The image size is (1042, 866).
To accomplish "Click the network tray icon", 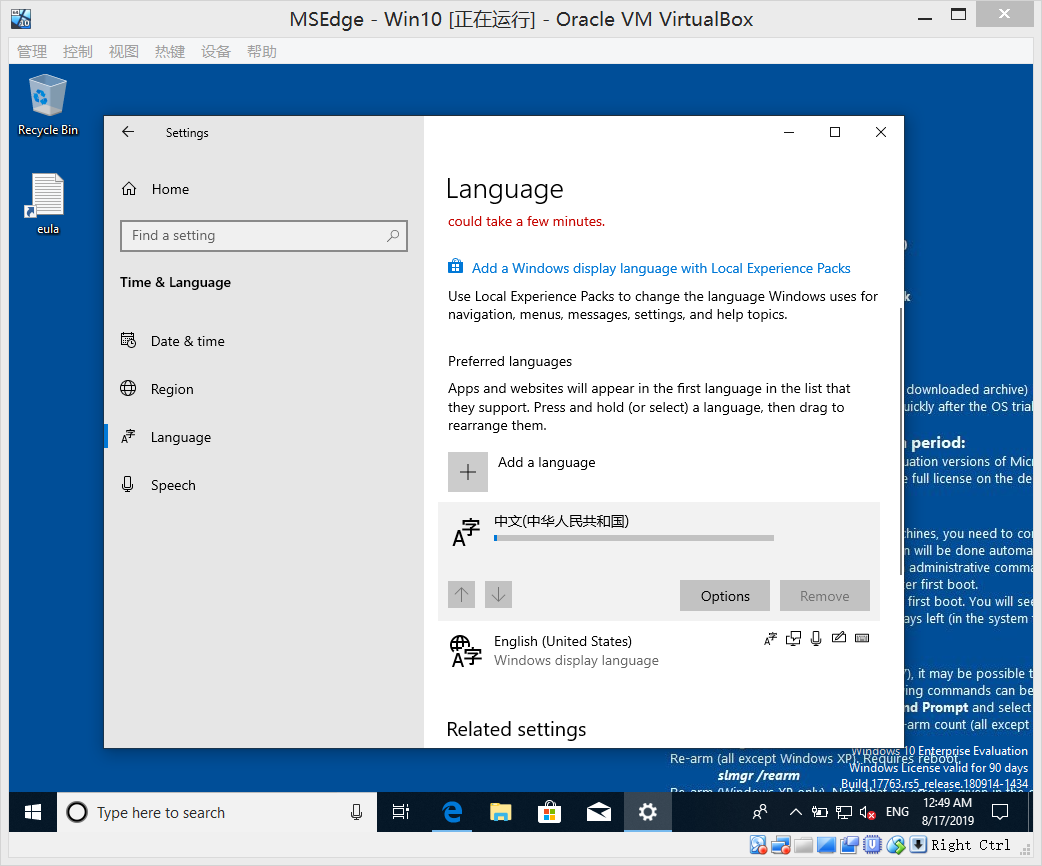I will coord(844,812).
